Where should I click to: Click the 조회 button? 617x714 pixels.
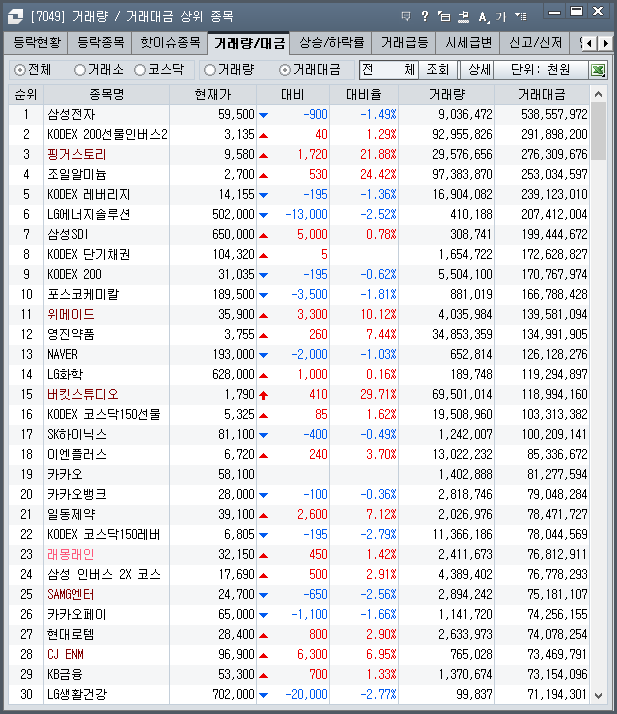438,70
